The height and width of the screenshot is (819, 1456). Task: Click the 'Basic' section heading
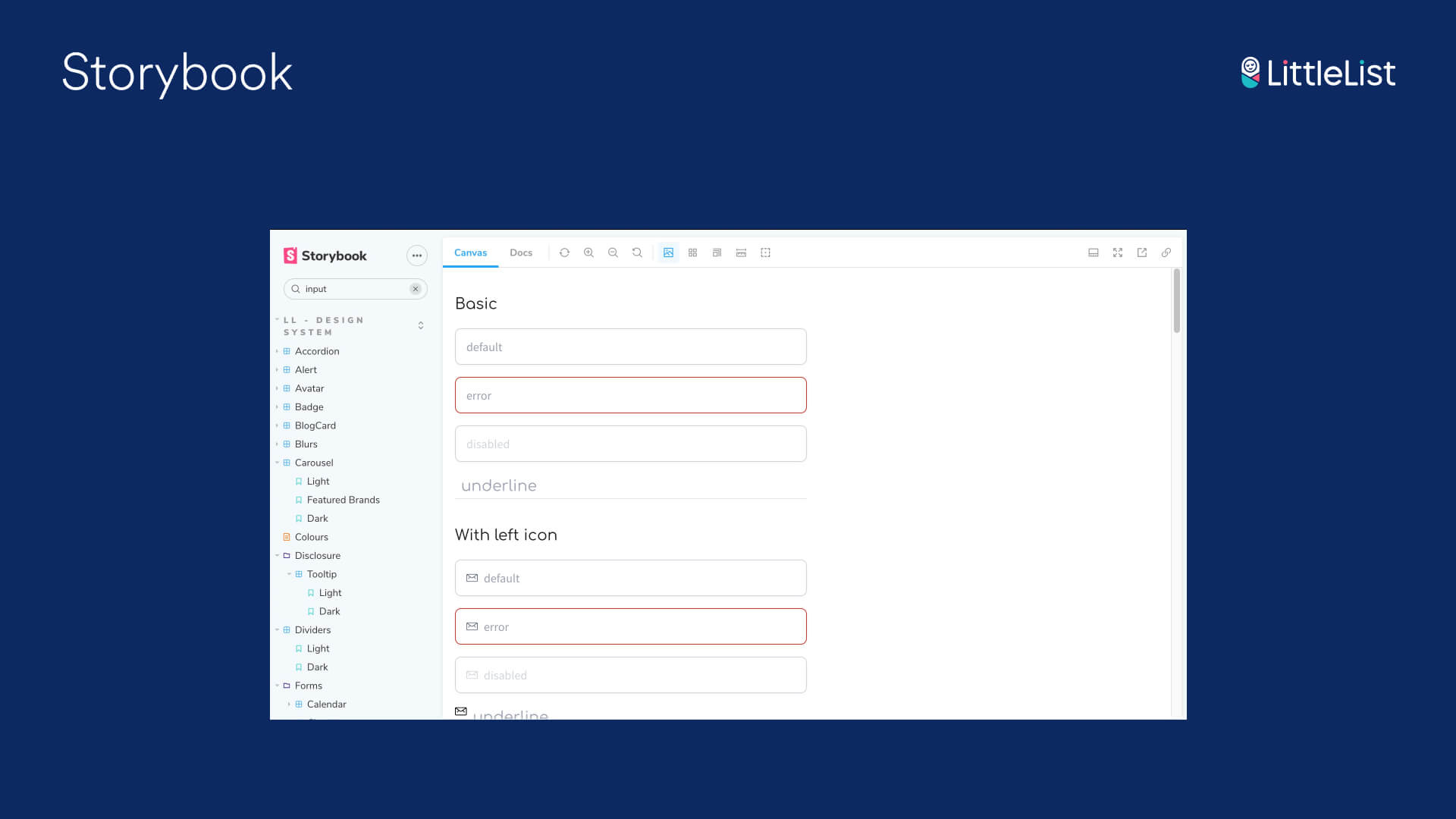[475, 303]
